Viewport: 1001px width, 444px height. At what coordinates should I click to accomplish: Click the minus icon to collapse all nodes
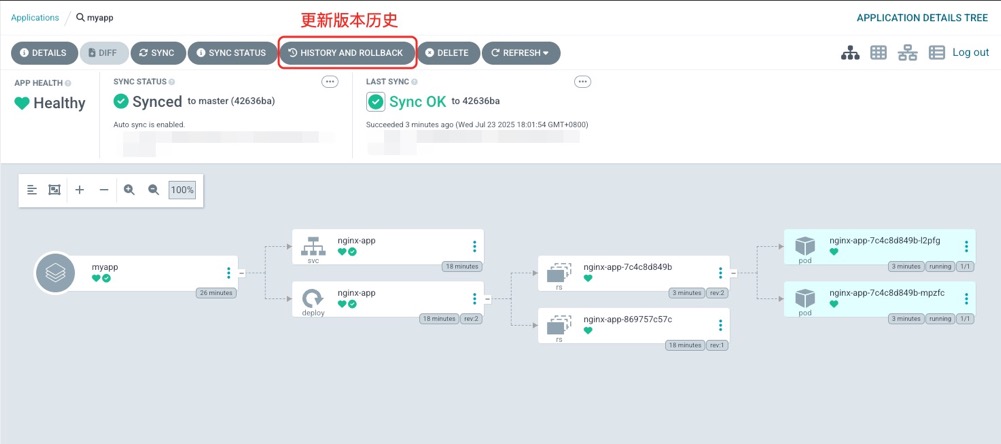click(104, 190)
